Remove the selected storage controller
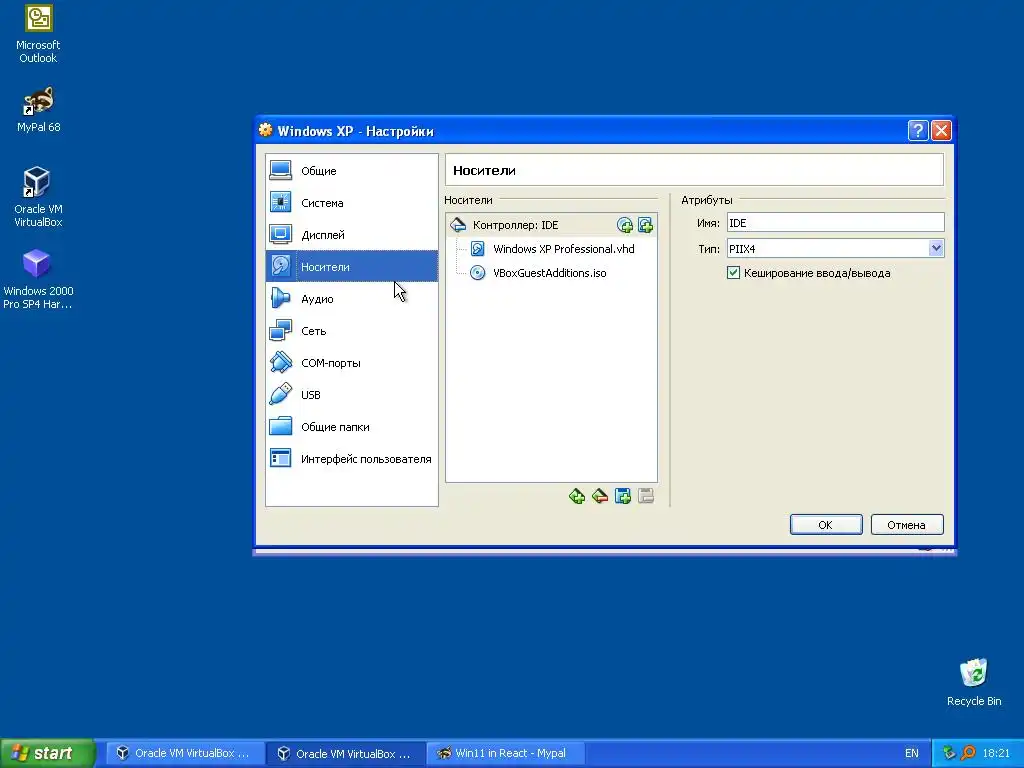1024x768 pixels. [x=600, y=496]
